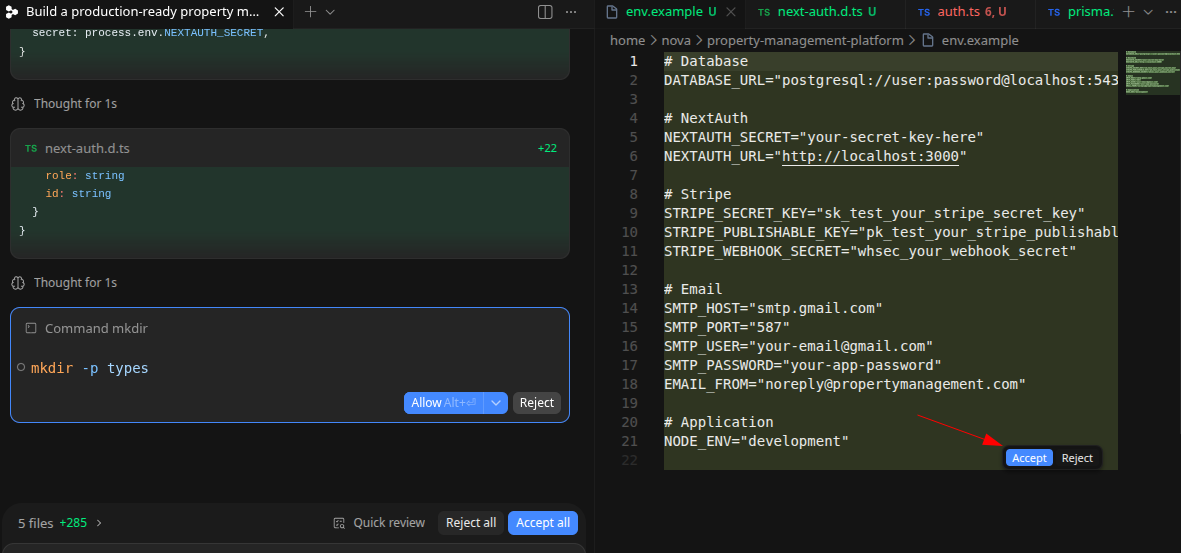
Task: Click Accept all changes
Action: click(x=542, y=523)
